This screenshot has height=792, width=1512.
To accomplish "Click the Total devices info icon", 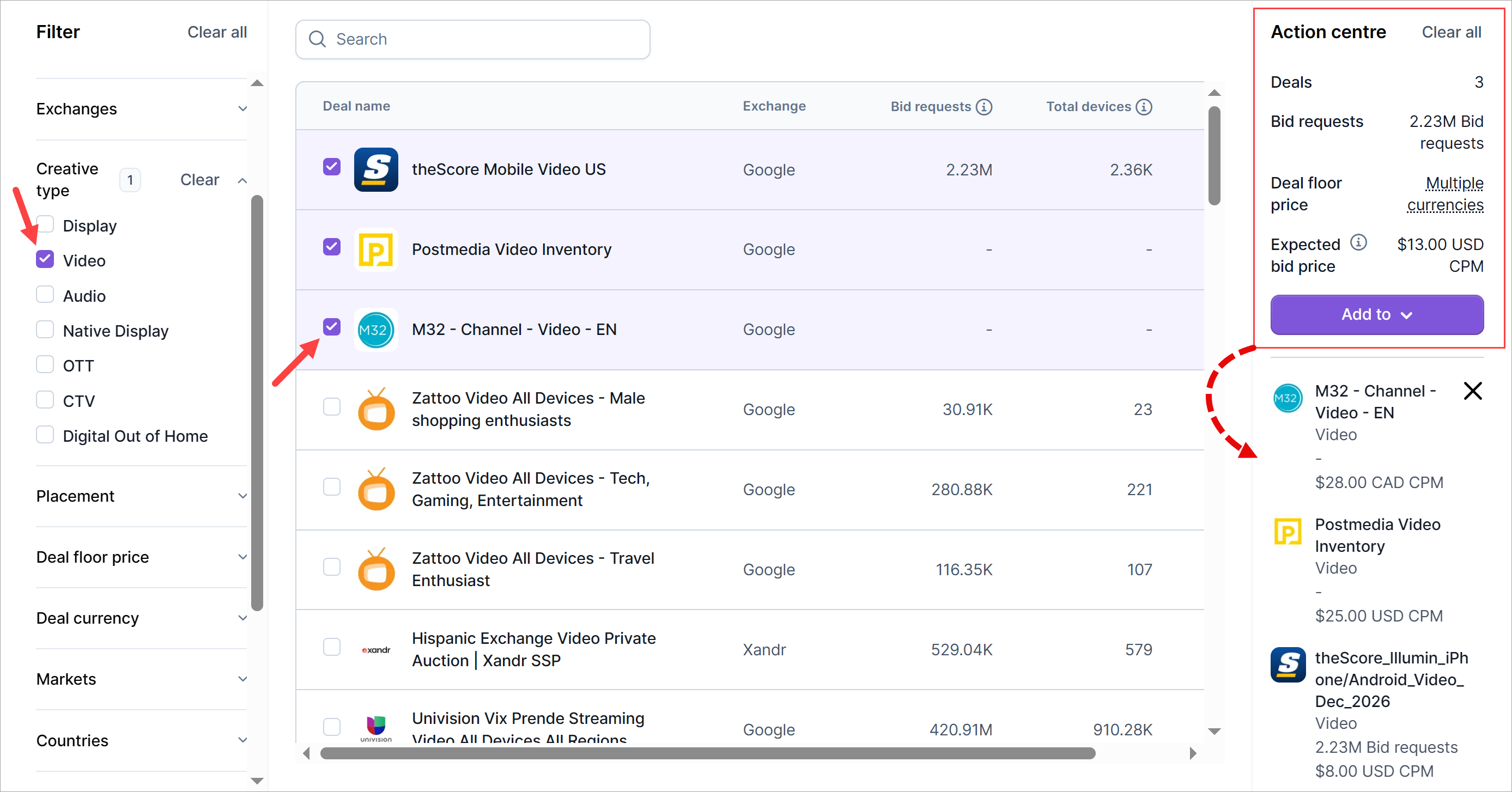I will [1143, 107].
